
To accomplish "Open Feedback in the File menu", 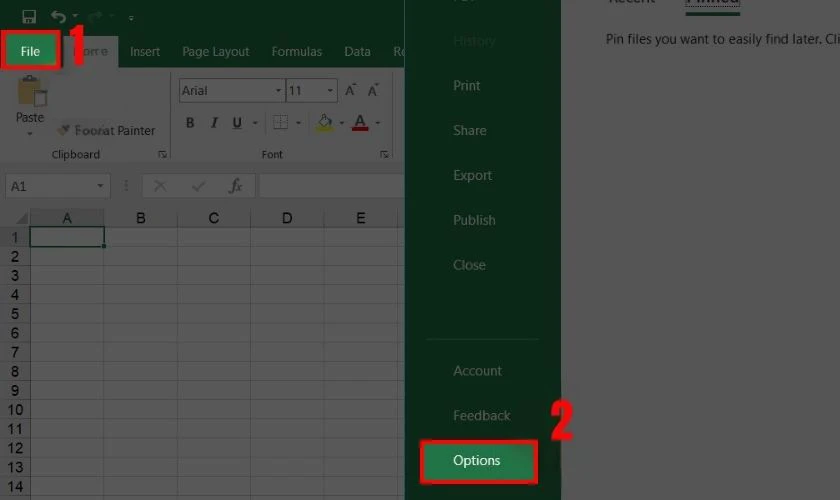I will [482, 415].
